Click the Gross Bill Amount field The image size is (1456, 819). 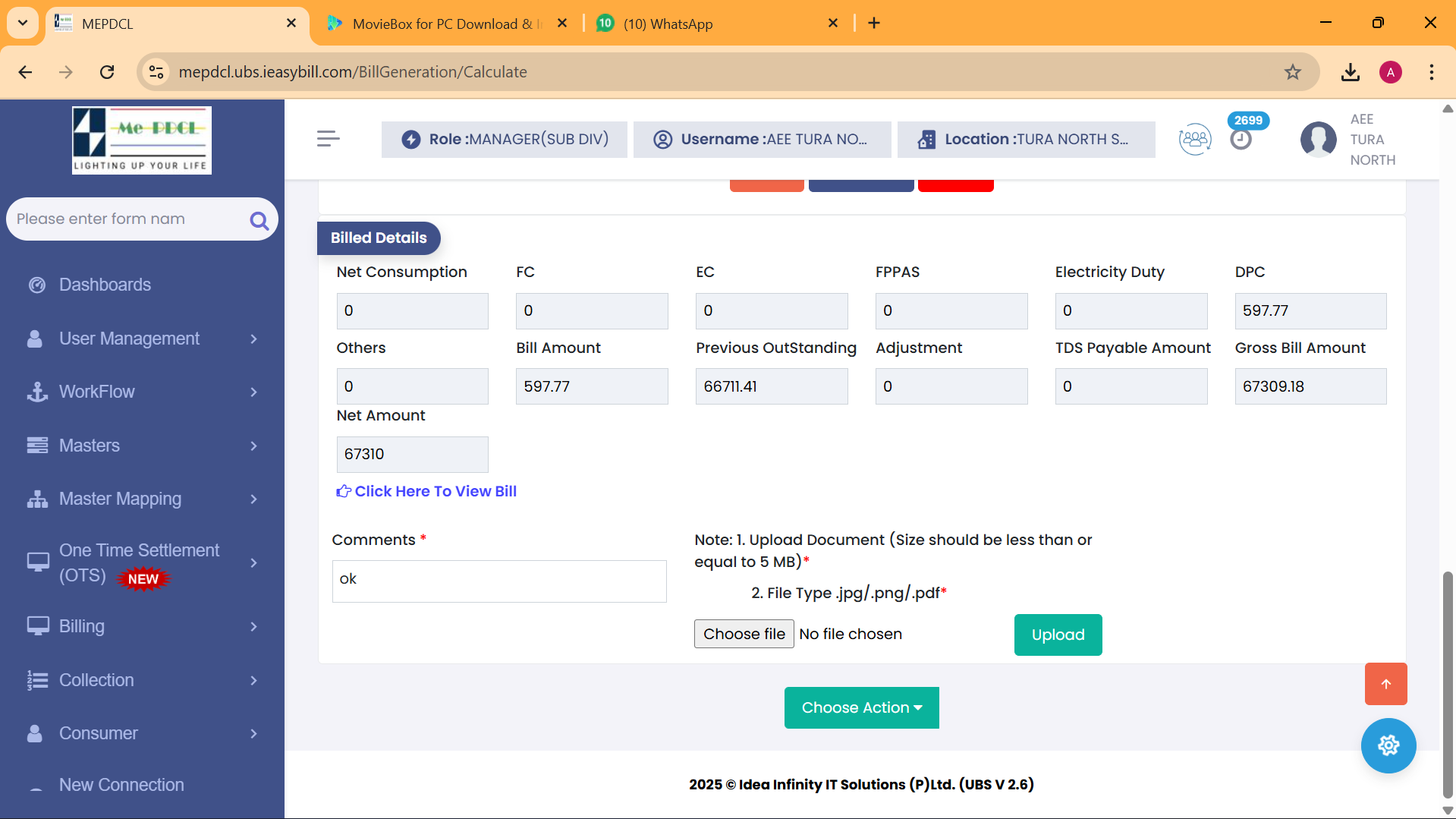pyautogui.click(x=1310, y=386)
